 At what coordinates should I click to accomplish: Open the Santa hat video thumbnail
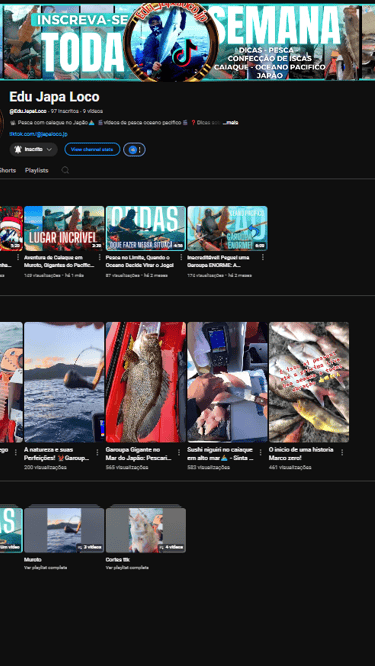[11, 229]
